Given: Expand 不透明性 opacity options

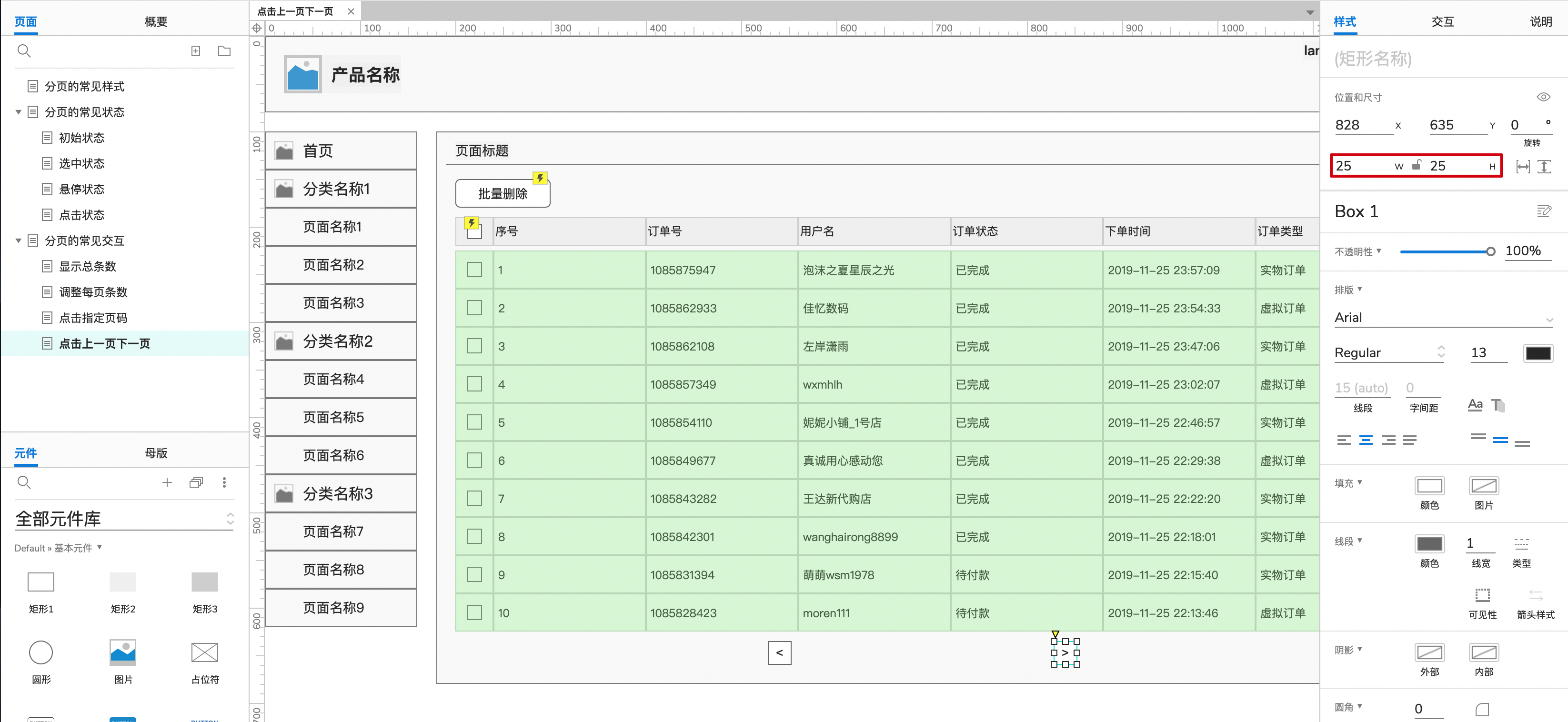Looking at the screenshot, I should pos(1378,251).
